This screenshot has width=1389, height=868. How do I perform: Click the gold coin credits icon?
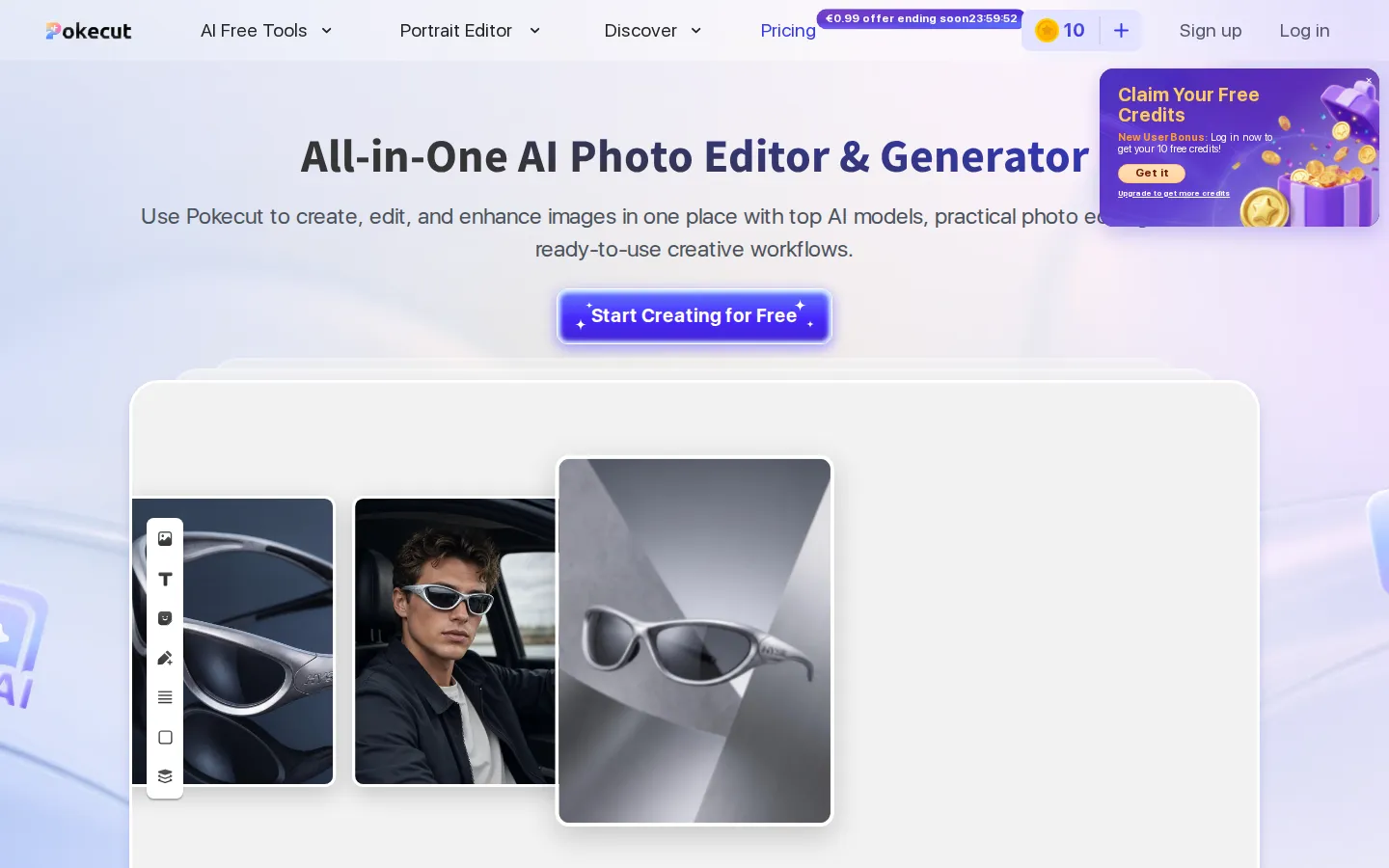pyautogui.click(x=1047, y=31)
